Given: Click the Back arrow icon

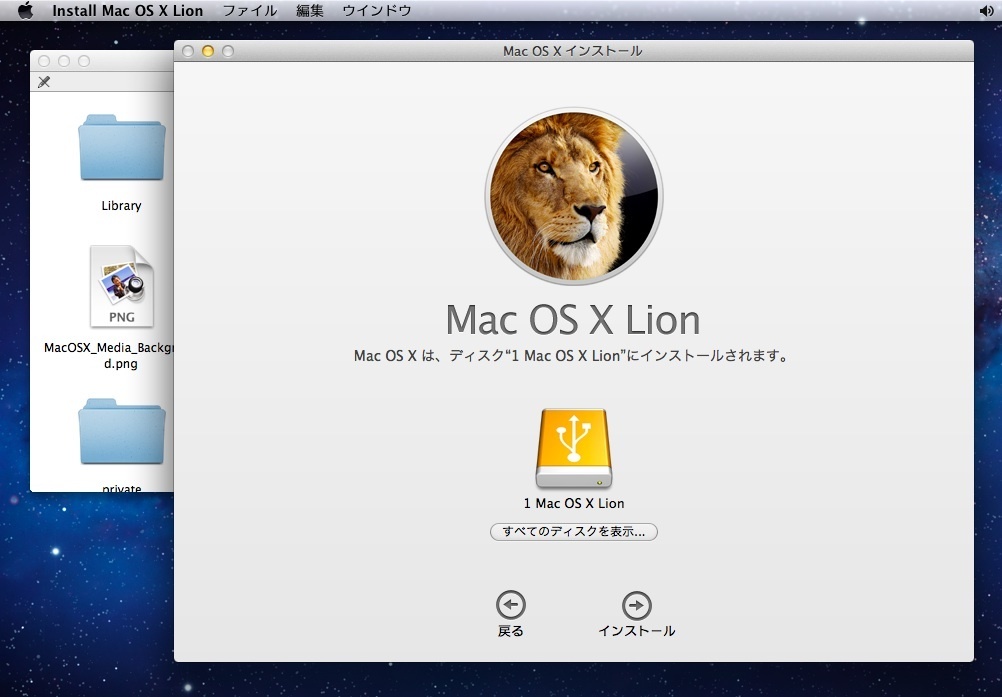Looking at the screenshot, I should tap(511, 605).
